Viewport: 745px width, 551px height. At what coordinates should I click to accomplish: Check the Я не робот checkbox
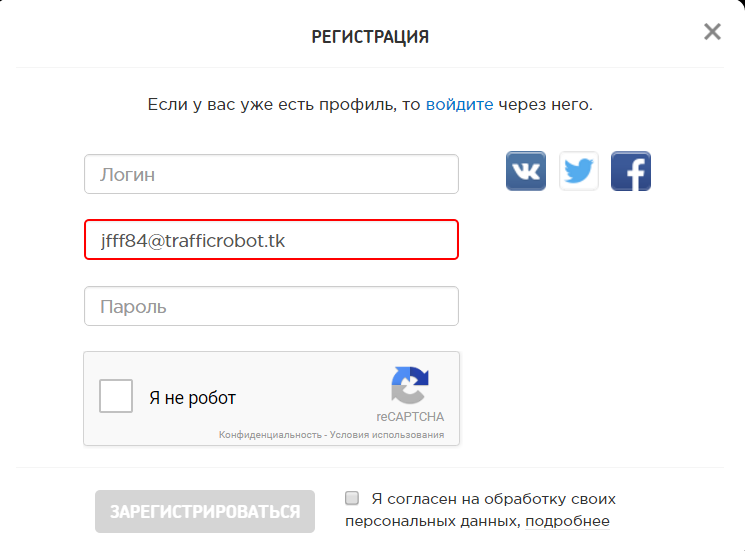[x=116, y=396]
